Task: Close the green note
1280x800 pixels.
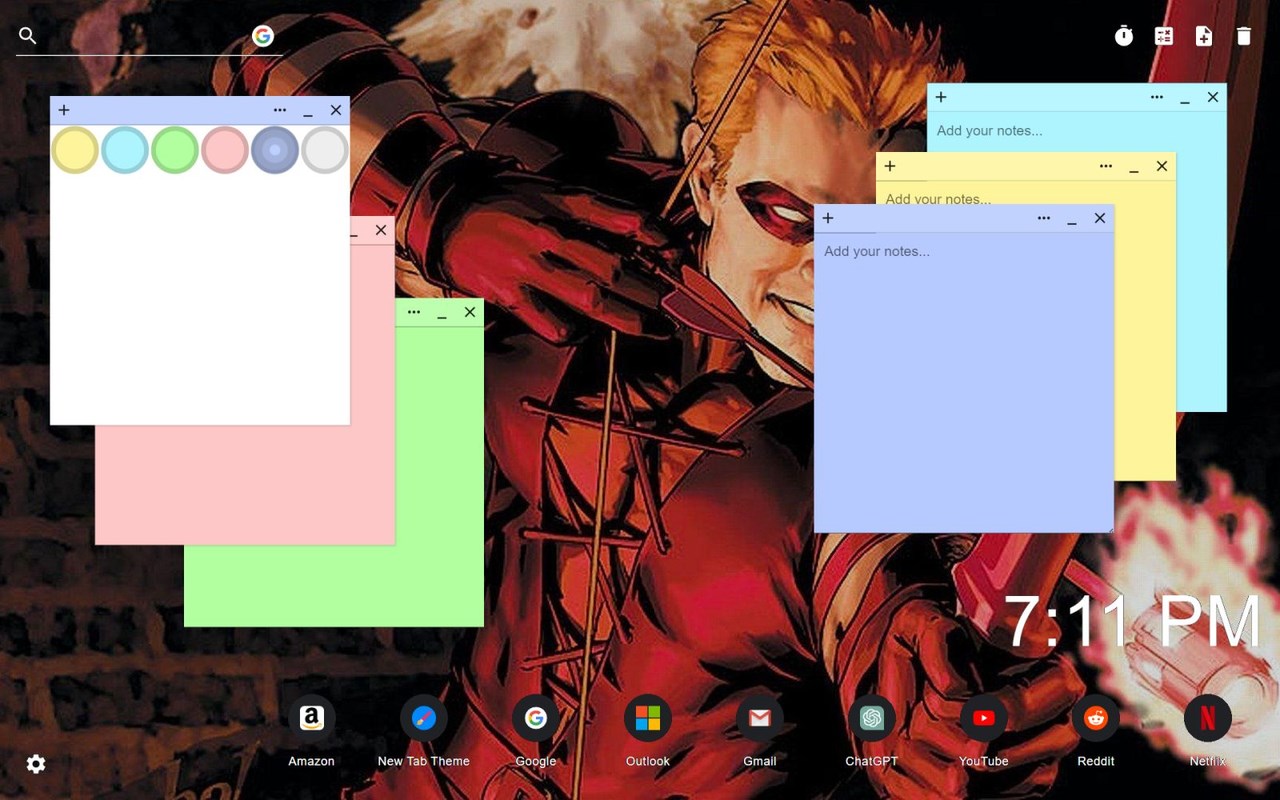Action: [470, 312]
